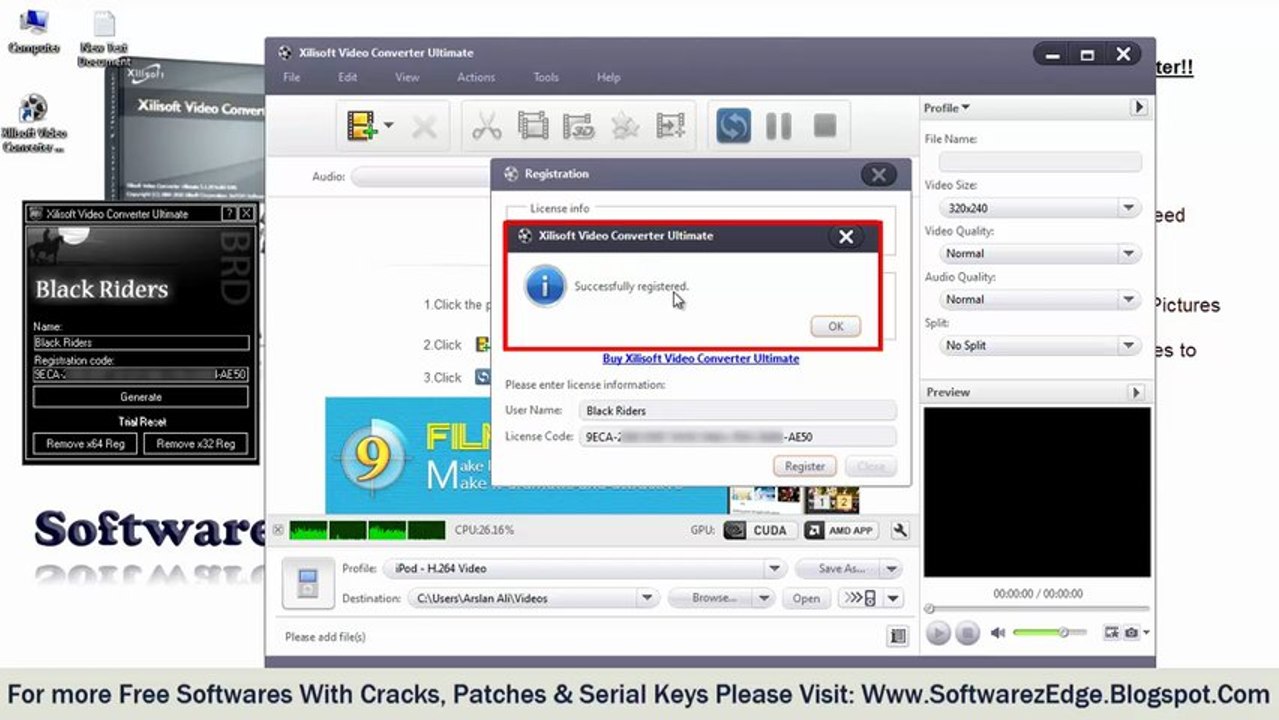Screen dimensions: 1279x720
Task: Click the License Code input field
Action: [x=738, y=436]
